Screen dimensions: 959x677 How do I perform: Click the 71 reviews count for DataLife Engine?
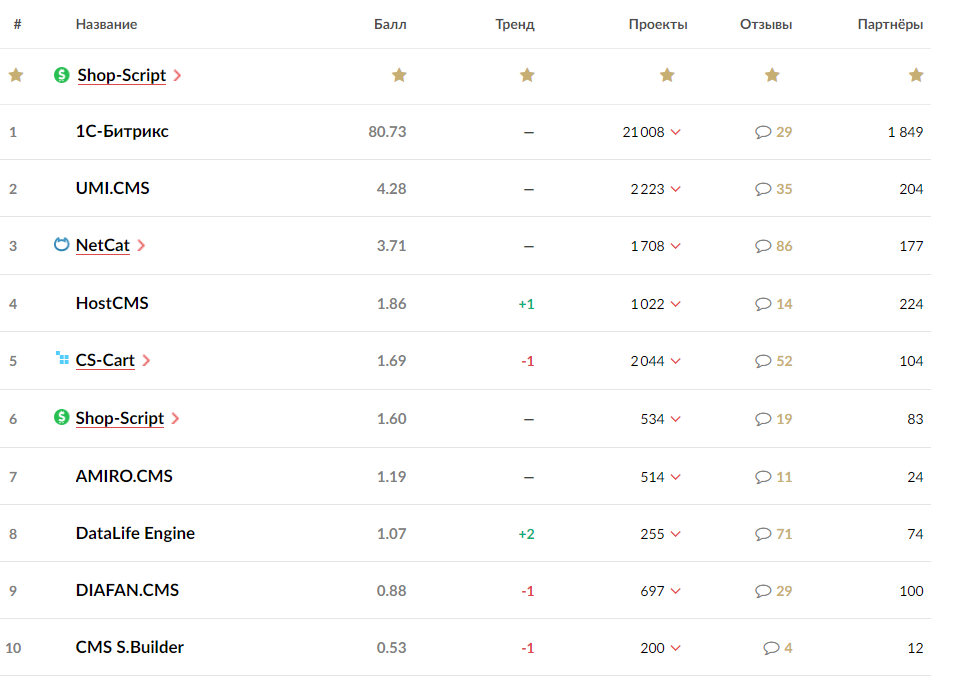coord(784,534)
